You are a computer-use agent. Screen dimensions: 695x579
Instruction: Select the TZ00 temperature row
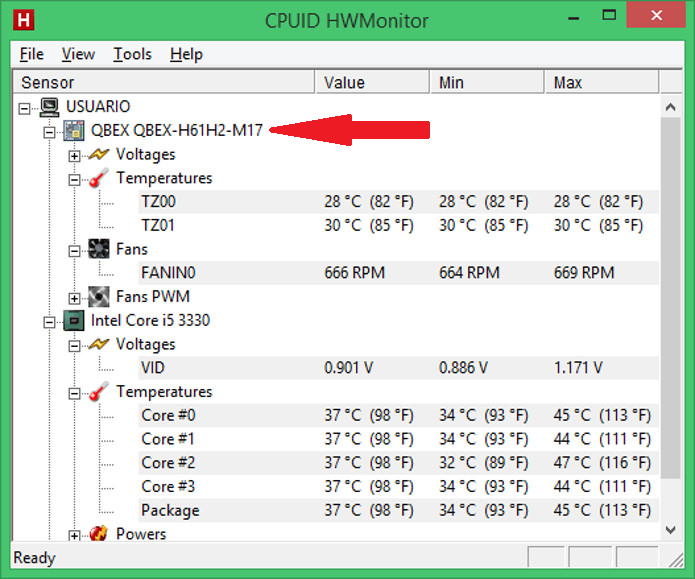[398, 202]
